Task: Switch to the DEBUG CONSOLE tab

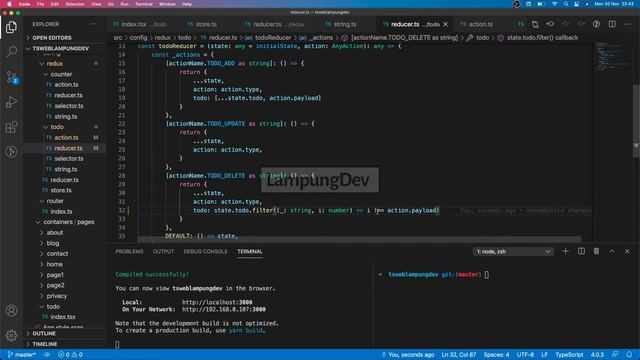Action: point(205,251)
